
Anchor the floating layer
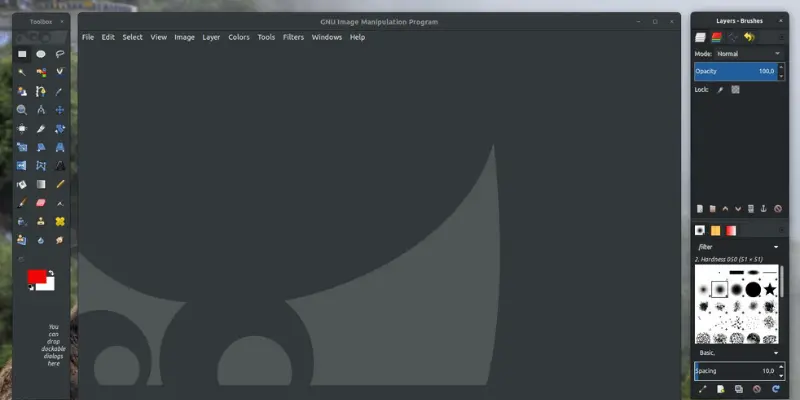point(764,209)
